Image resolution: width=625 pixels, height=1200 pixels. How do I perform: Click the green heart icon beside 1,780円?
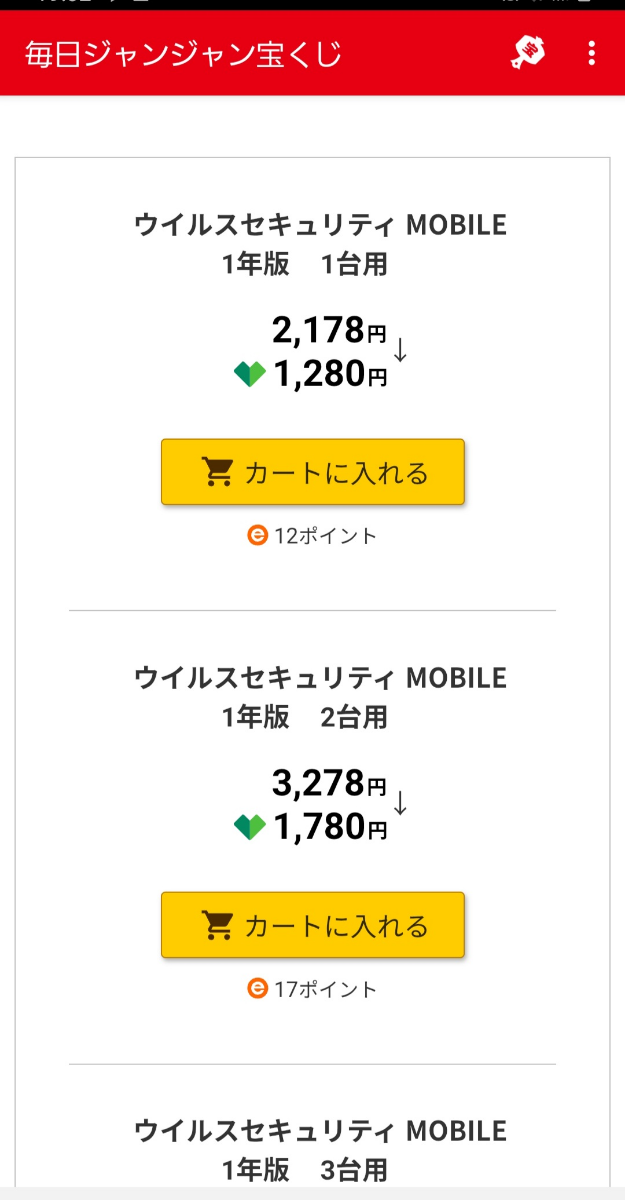pos(250,829)
